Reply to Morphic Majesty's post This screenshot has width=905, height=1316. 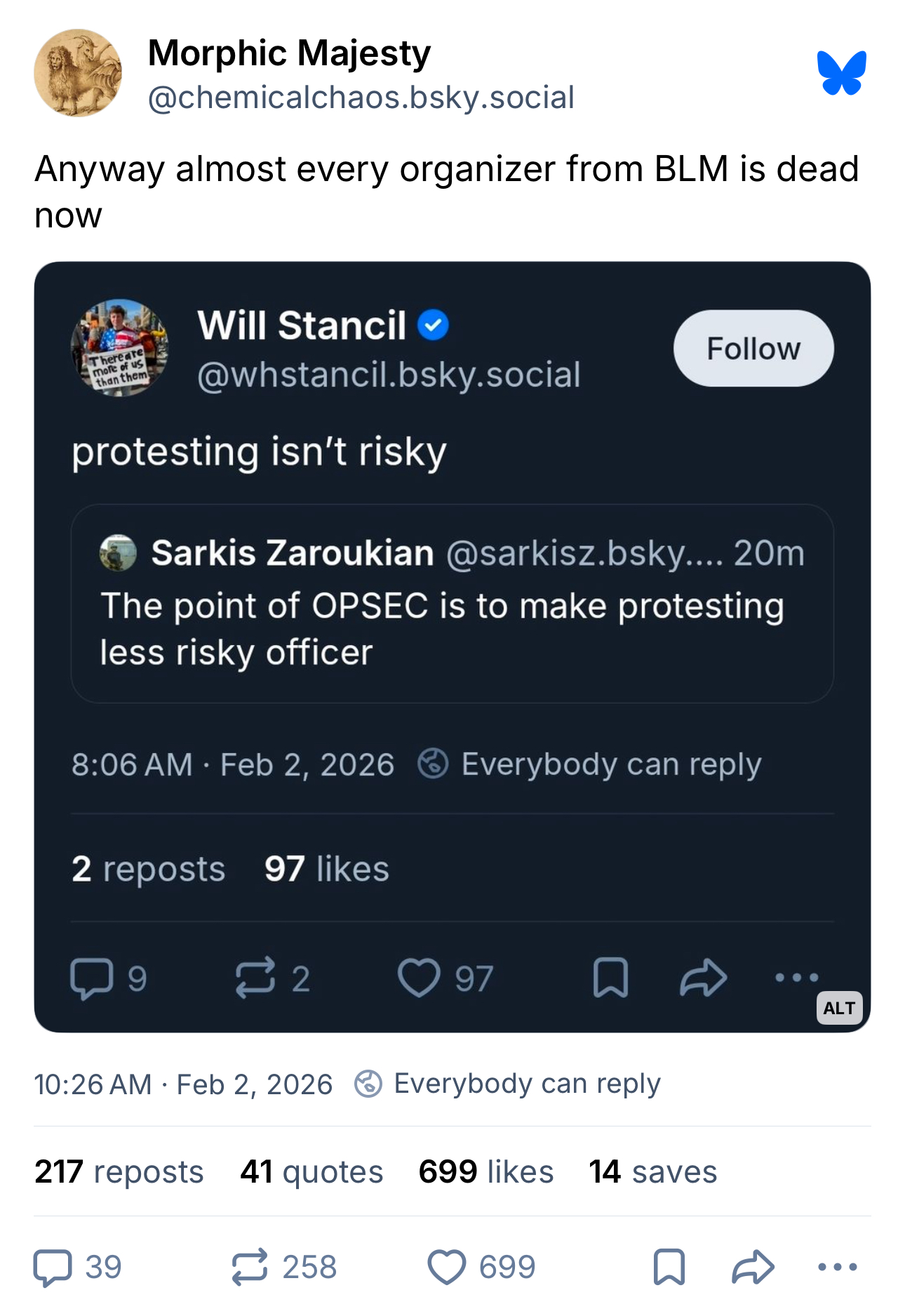[x=53, y=1268]
